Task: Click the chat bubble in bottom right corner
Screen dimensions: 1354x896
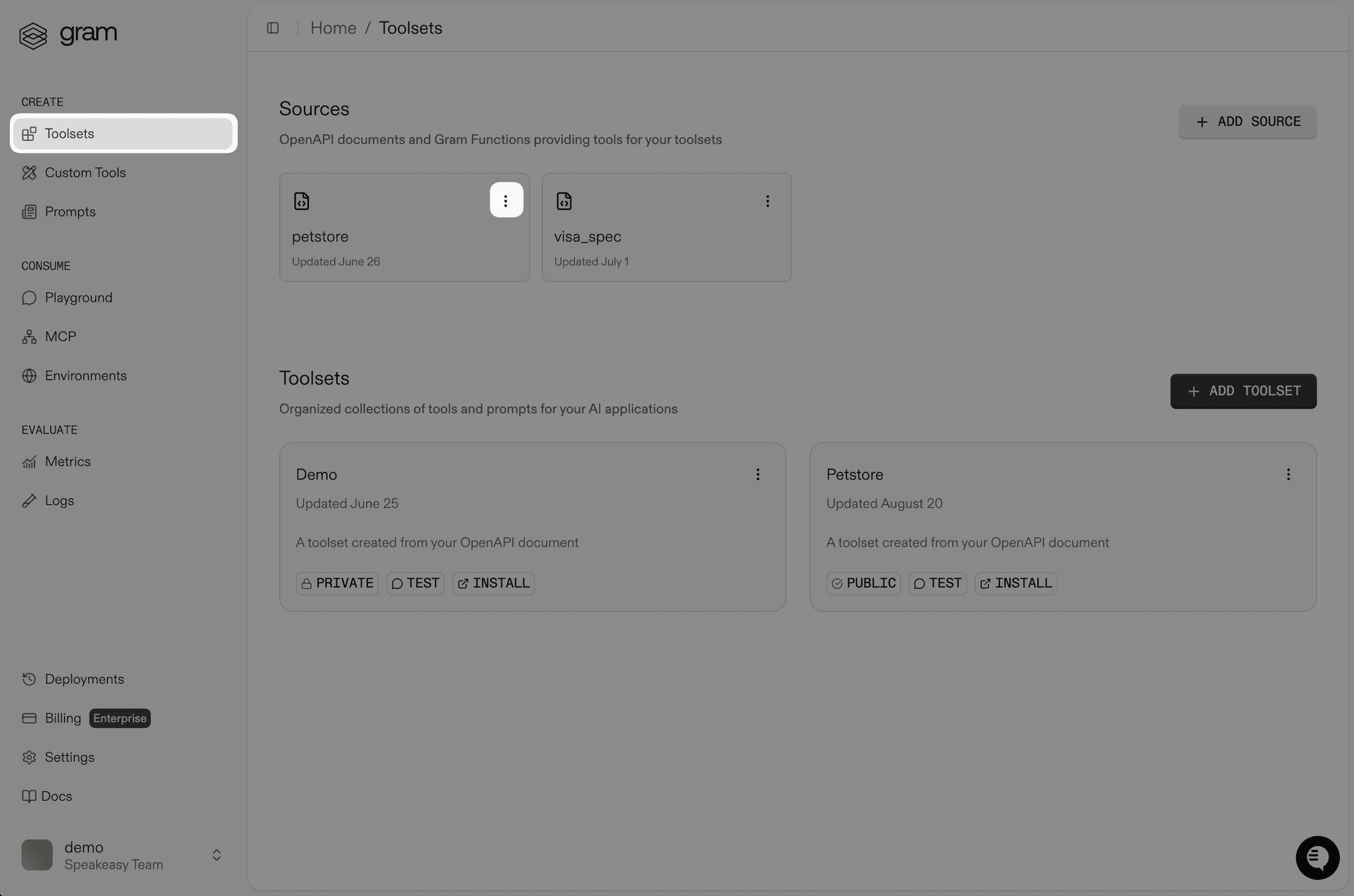Action: [1317, 857]
